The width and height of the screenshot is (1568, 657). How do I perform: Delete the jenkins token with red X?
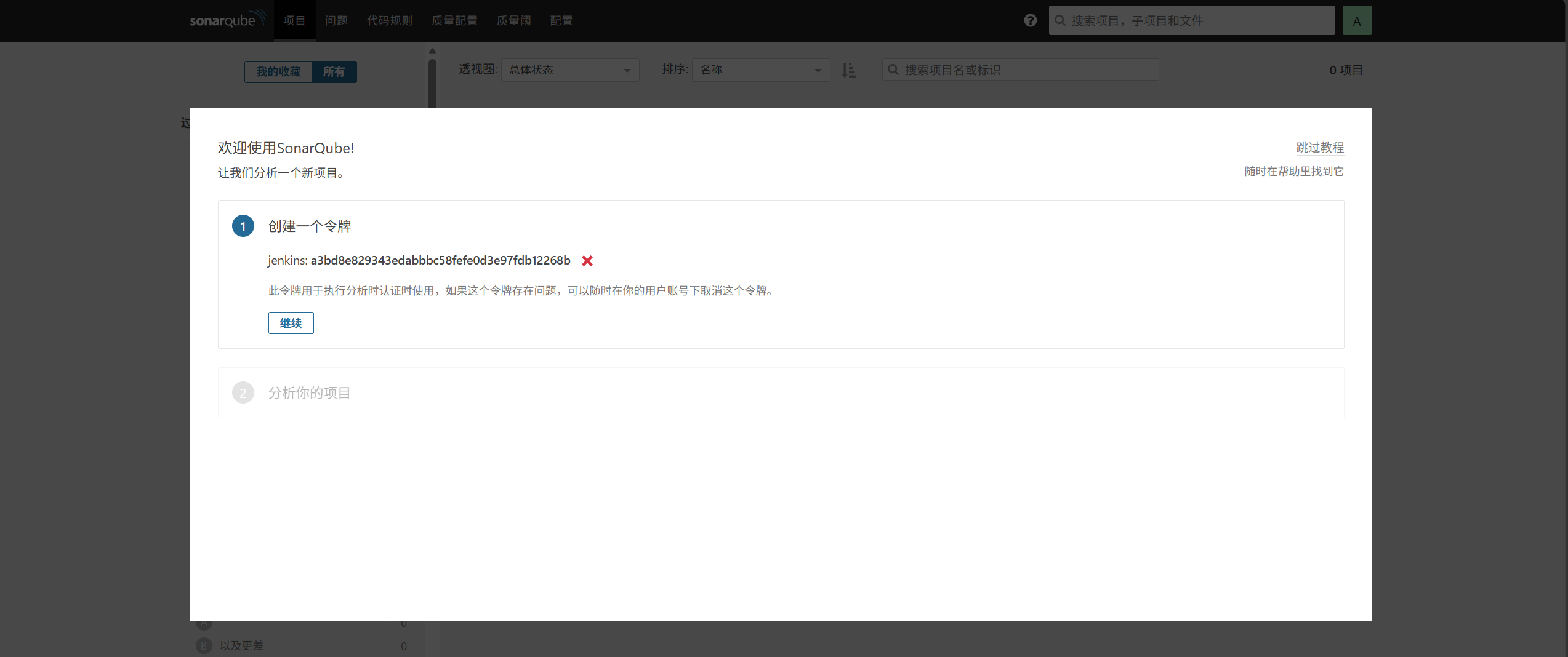click(x=587, y=261)
